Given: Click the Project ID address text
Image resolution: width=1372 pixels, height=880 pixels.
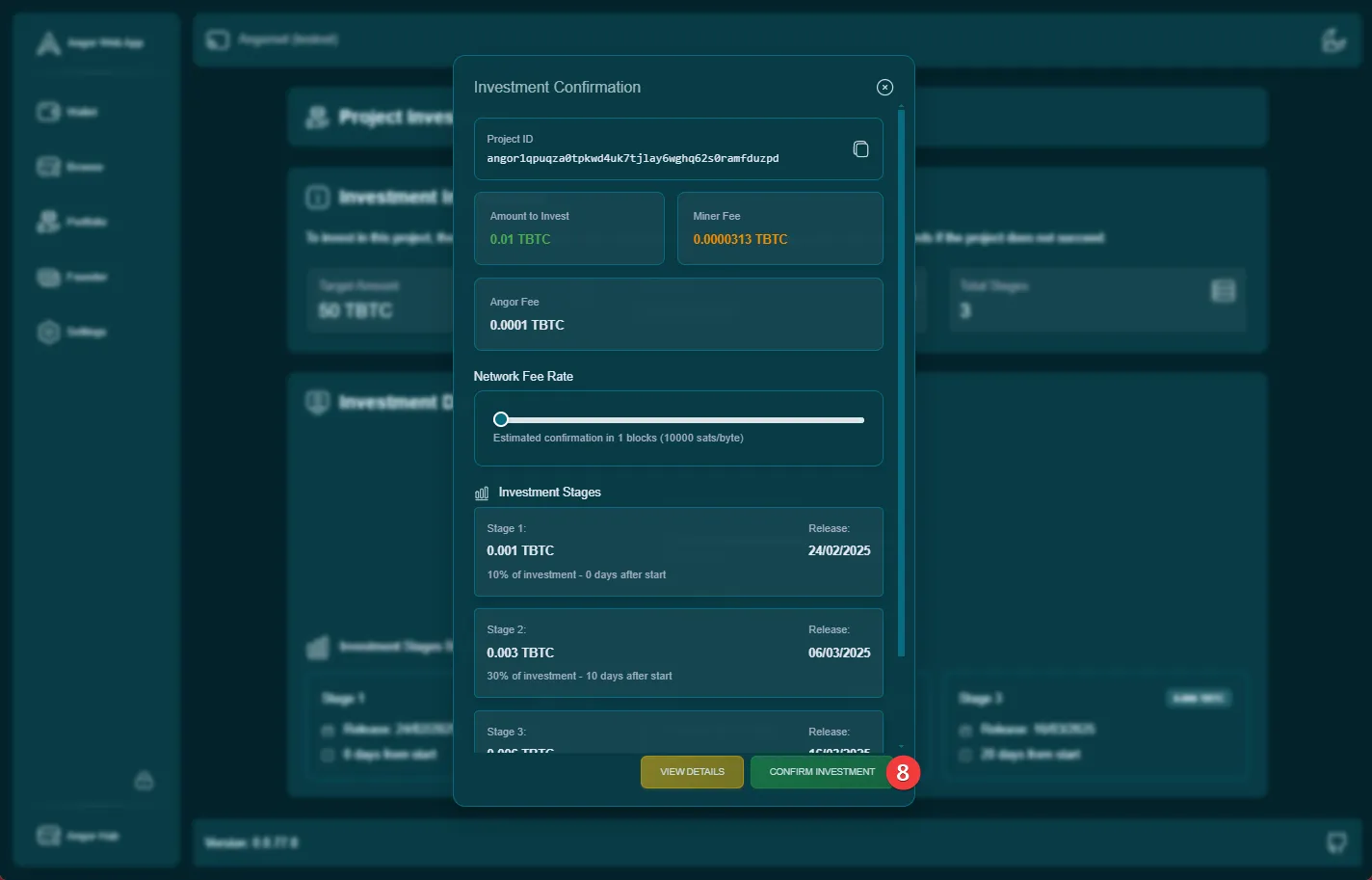Looking at the screenshot, I should [x=632, y=158].
